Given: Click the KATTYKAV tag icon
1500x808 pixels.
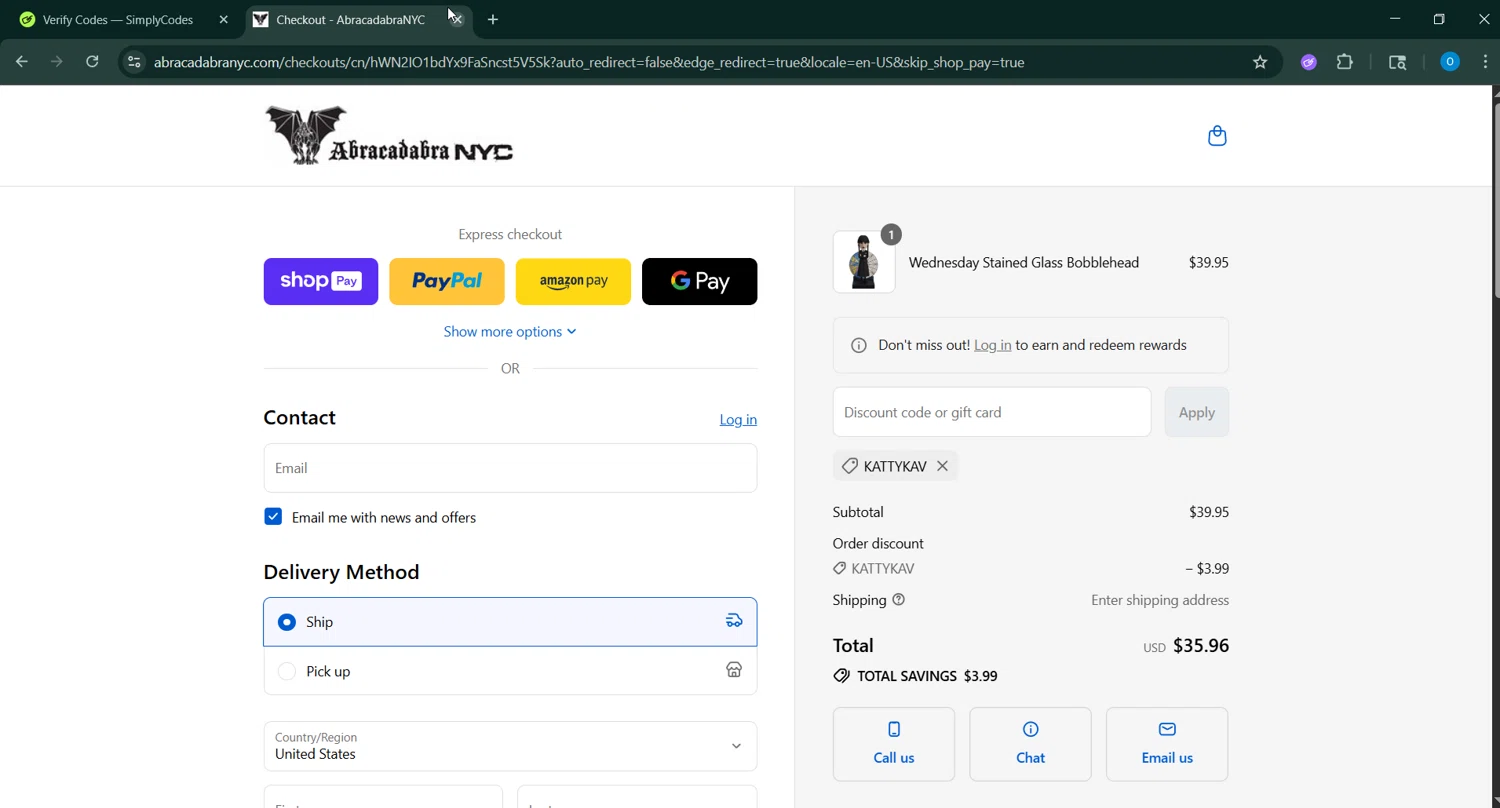Looking at the screenshot, I should pos(849,466).
